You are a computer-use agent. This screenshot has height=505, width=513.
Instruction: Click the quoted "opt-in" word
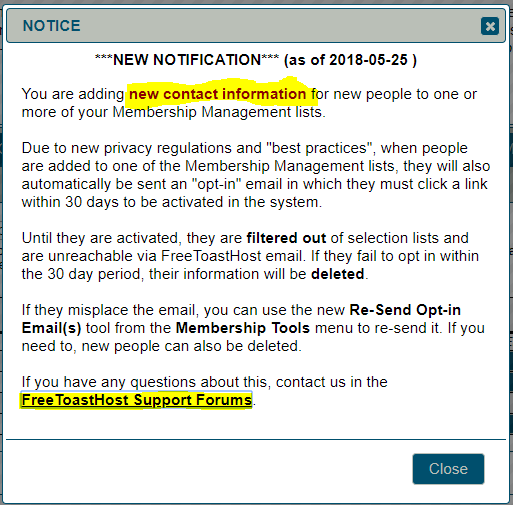[216, 184]
